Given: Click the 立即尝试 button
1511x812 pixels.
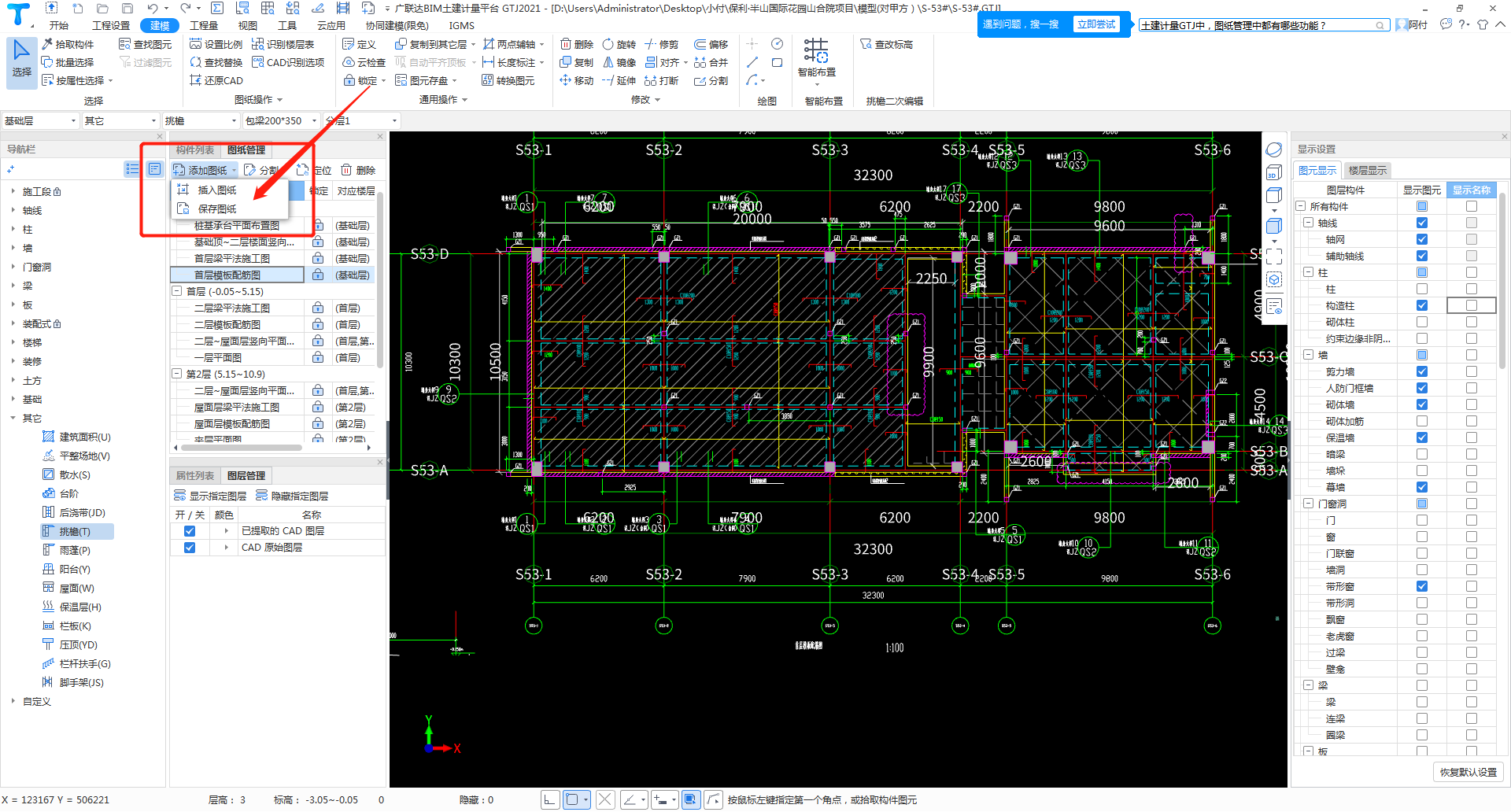Looking at the screenshot, I should tap(1096, 24).
